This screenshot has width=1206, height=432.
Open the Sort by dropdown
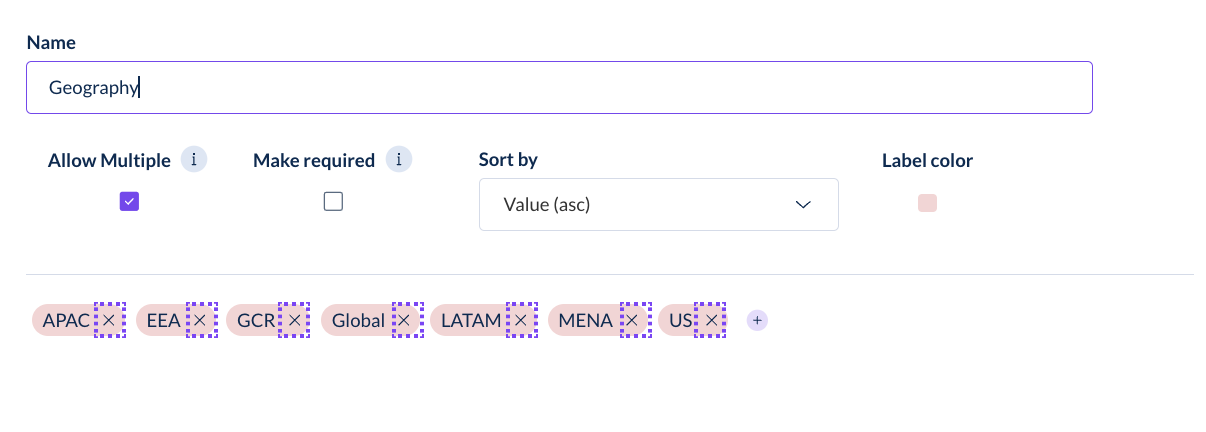[x=659, y=205]
